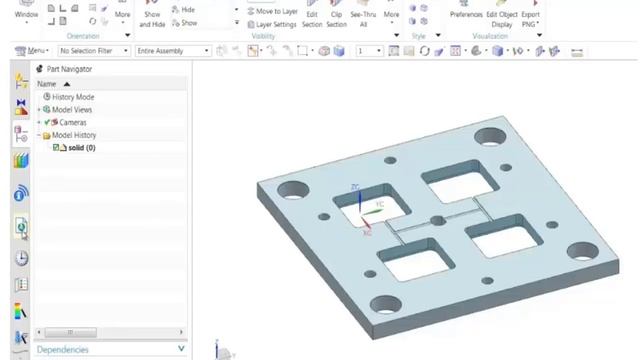Click the wireframe cube icon in selection bar
The height and width of the screenshot is (360, 640).
[x=324, y=51]
